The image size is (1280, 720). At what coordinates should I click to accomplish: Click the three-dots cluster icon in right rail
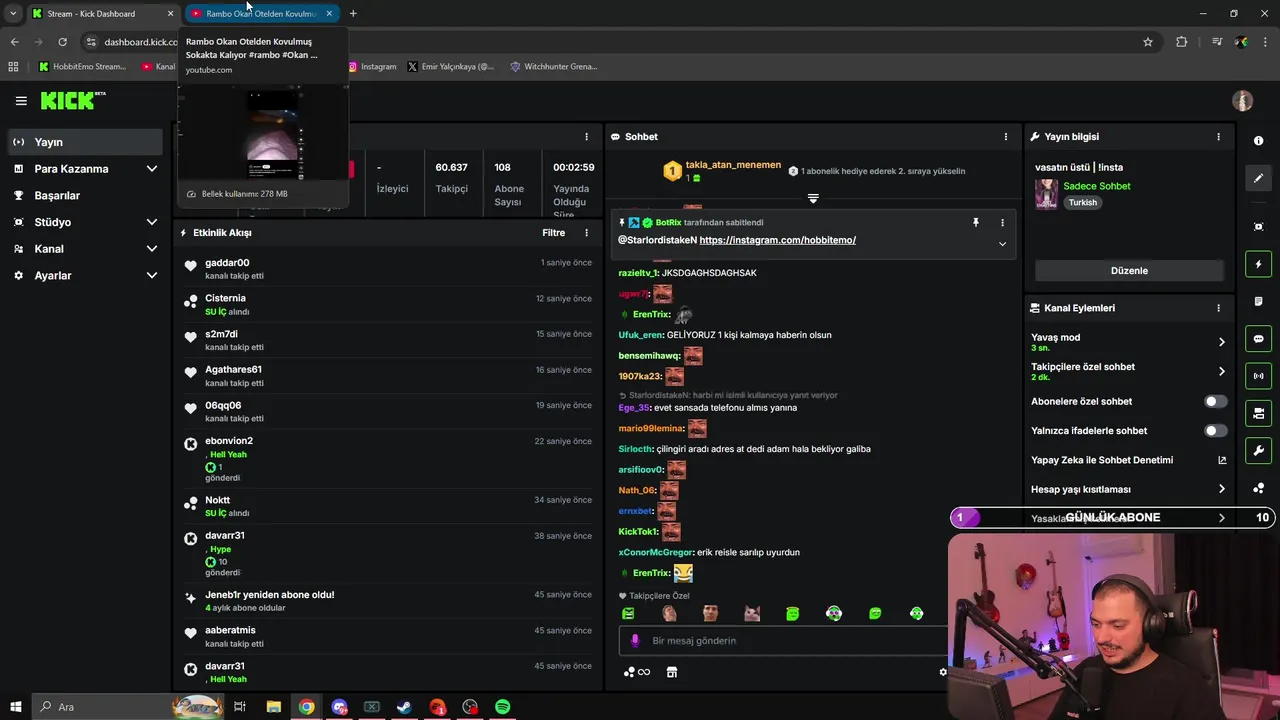(x=1258, y=488)
